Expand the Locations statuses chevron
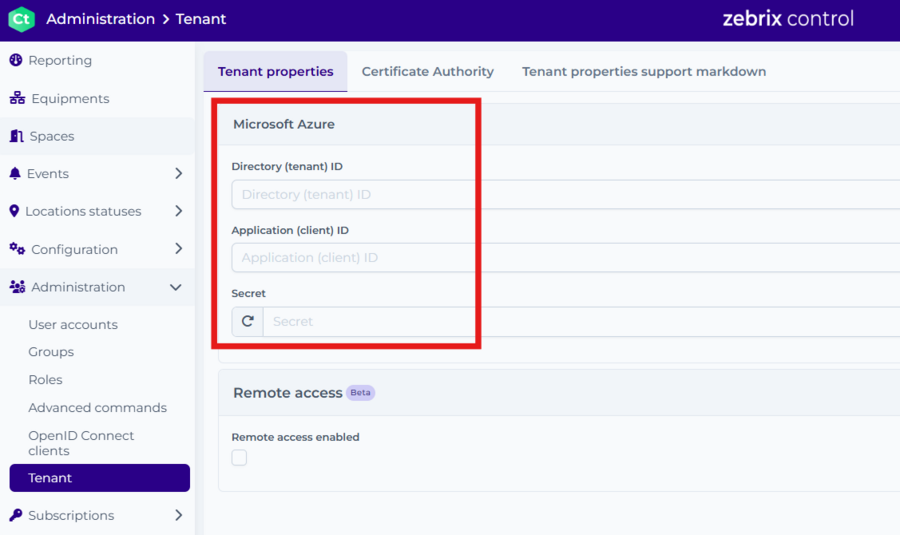Viewport: 900px width, 535px height. 179,211
